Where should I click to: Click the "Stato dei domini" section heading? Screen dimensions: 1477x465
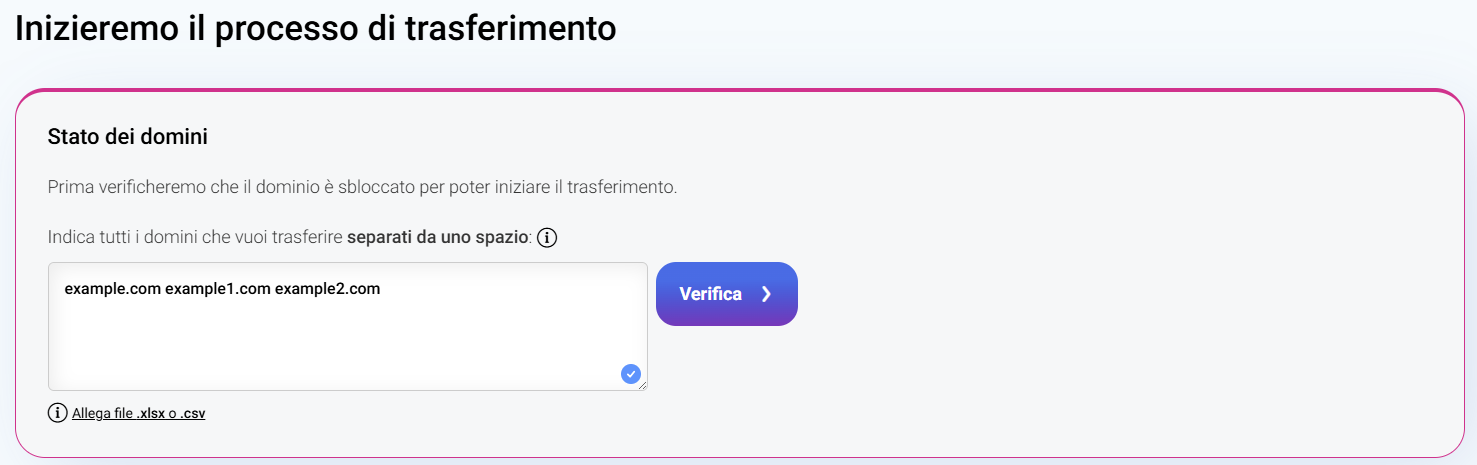click(128, 137)
